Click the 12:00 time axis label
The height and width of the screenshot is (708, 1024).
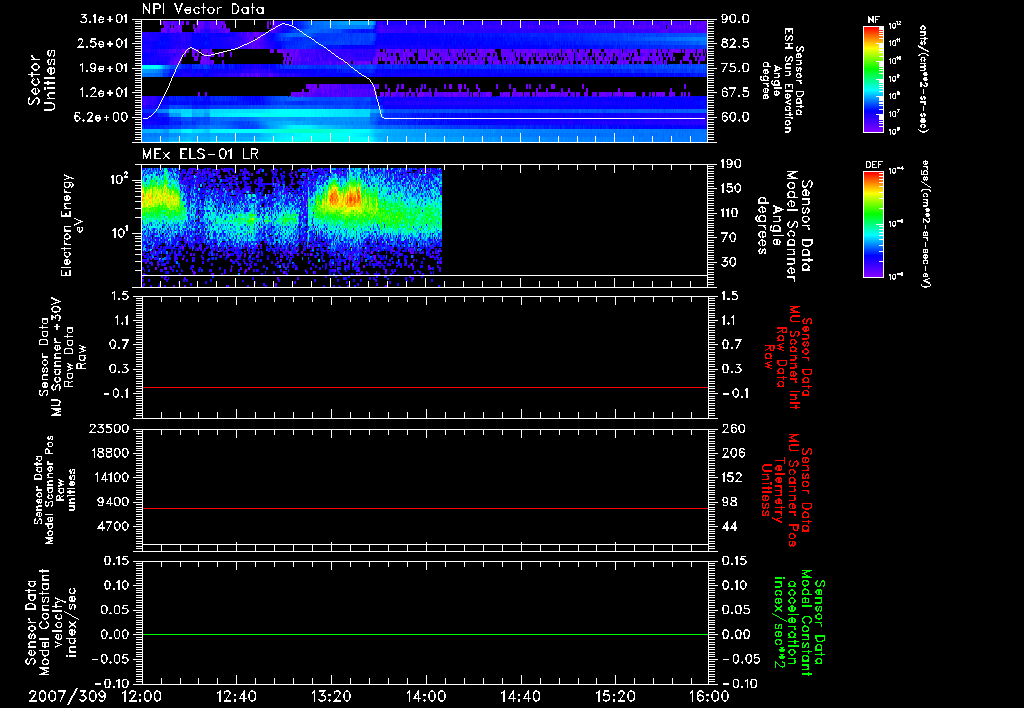pyautogui.click(x=142, y=696)
